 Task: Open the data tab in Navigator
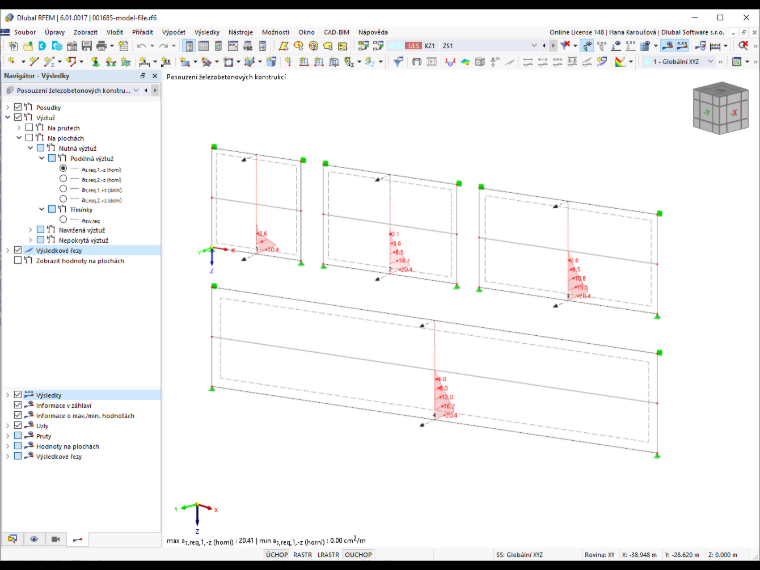13,539
